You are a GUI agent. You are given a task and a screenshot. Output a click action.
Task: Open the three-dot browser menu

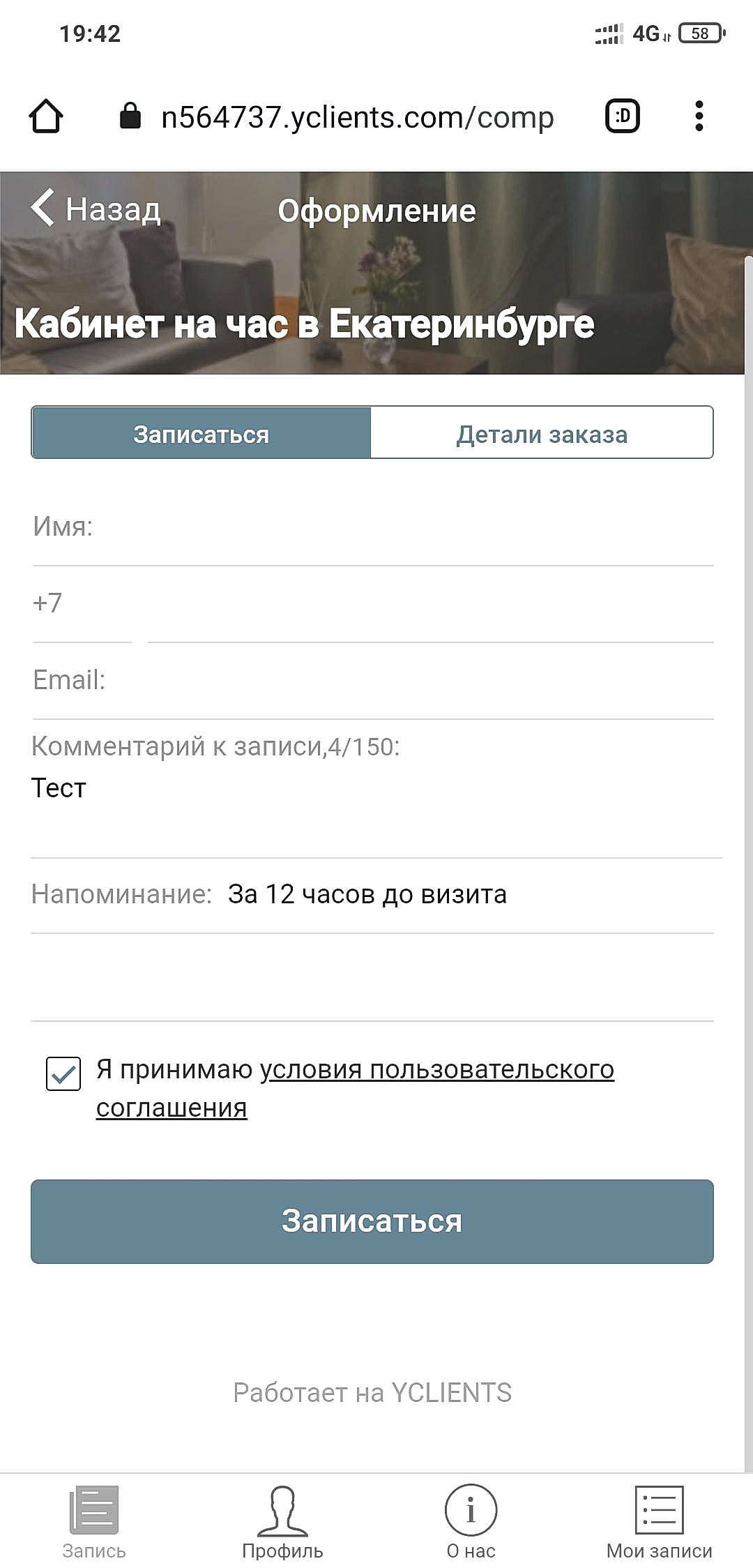699,116
